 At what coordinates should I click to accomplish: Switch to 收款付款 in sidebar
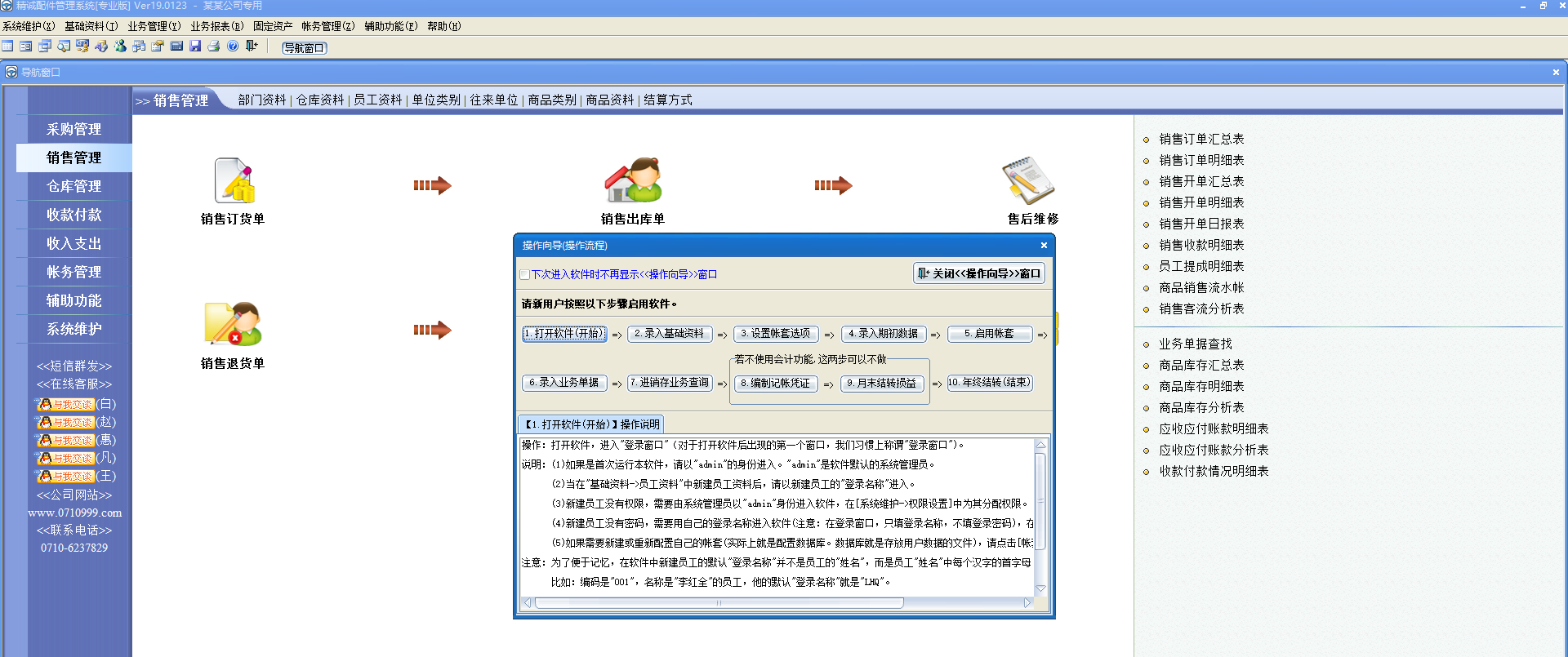(74, 215)
